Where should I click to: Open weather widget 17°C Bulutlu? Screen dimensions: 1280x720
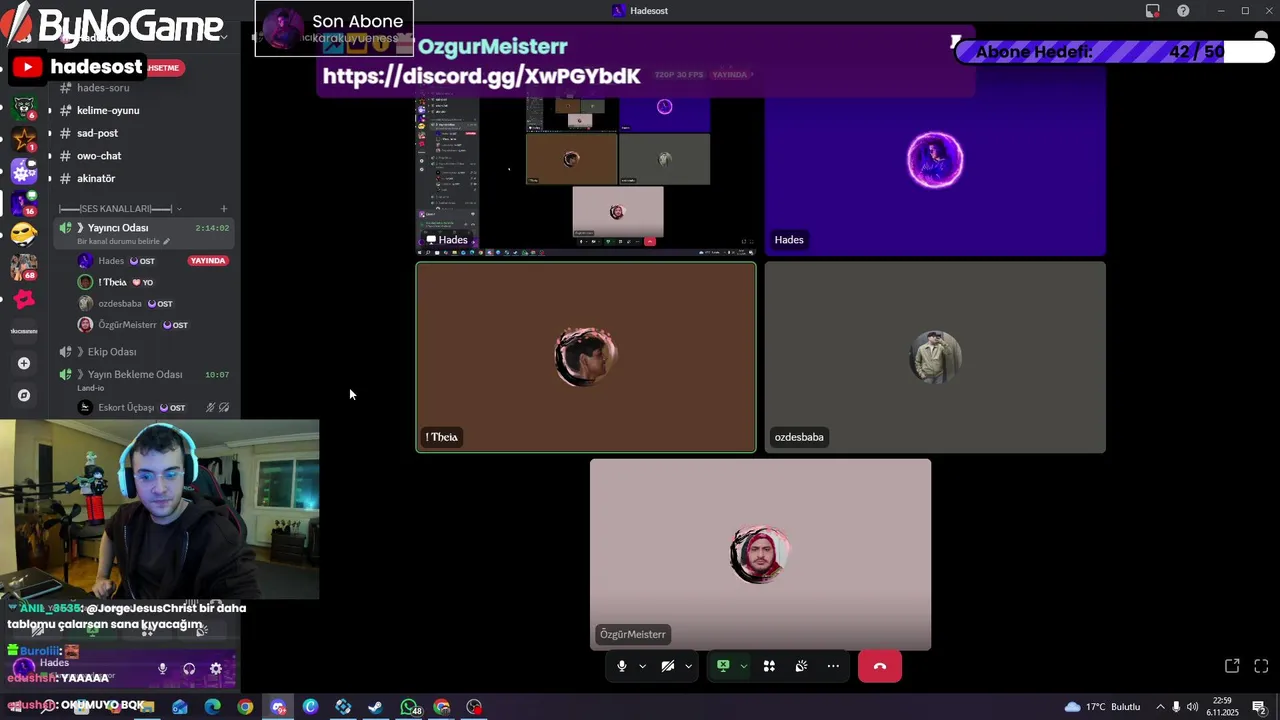(x=1102, y=707)
